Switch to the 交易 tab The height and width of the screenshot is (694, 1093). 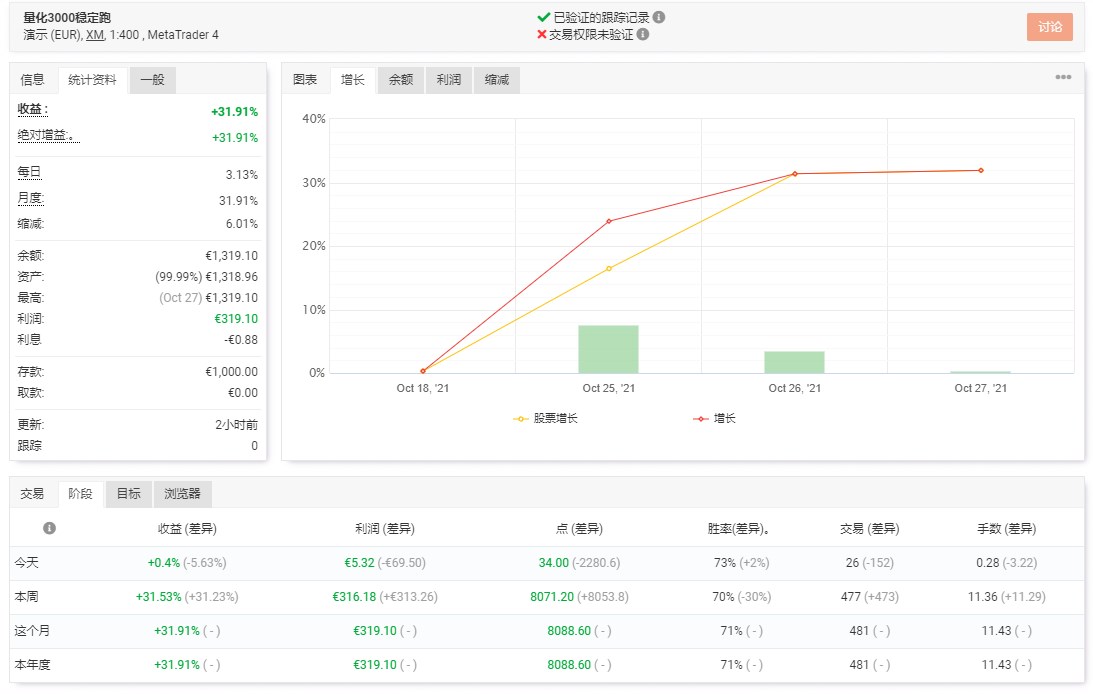(32, 494)
